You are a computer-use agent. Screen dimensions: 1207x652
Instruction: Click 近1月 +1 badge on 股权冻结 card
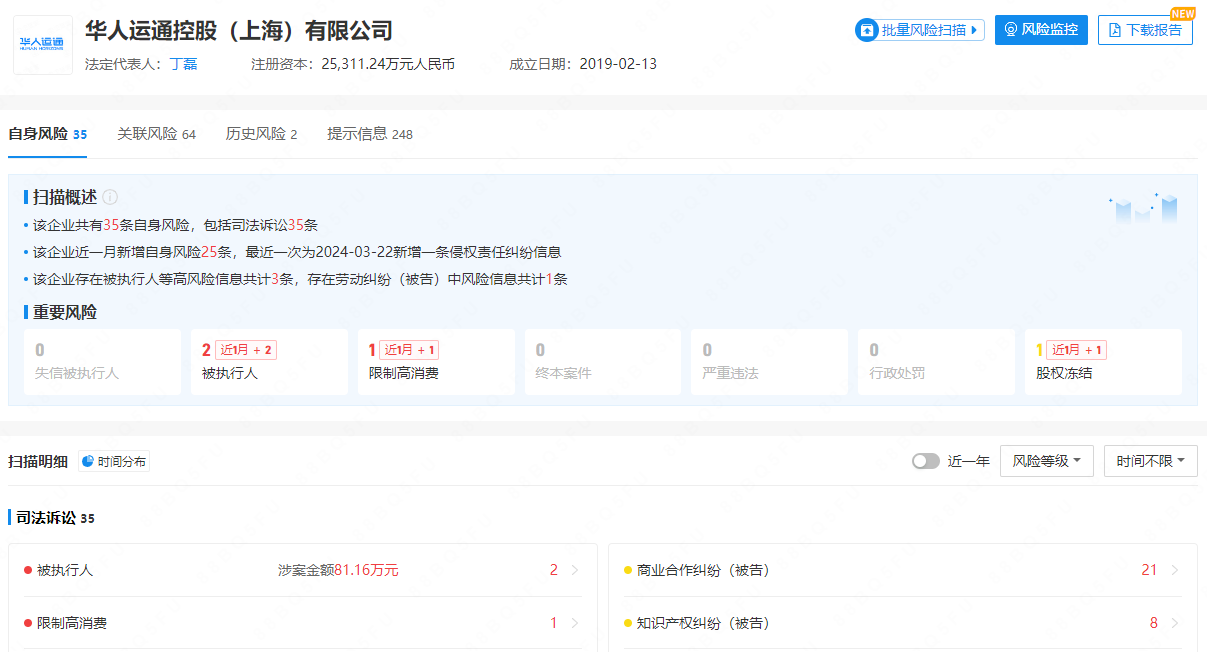pos(1076,350)
